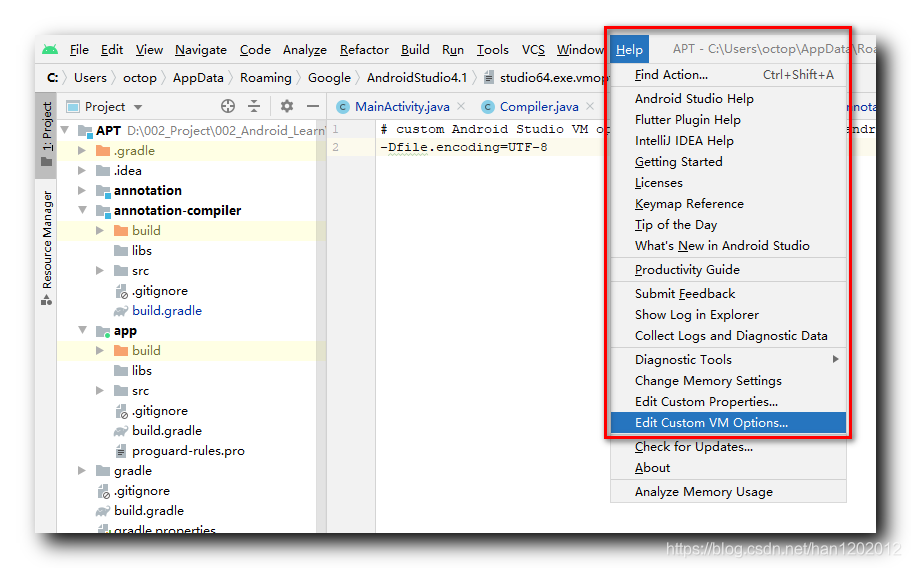The height and width of the screenshot is (568, 911).
Task: Switch to the Compiler.java tab
Action: (538, 106)
